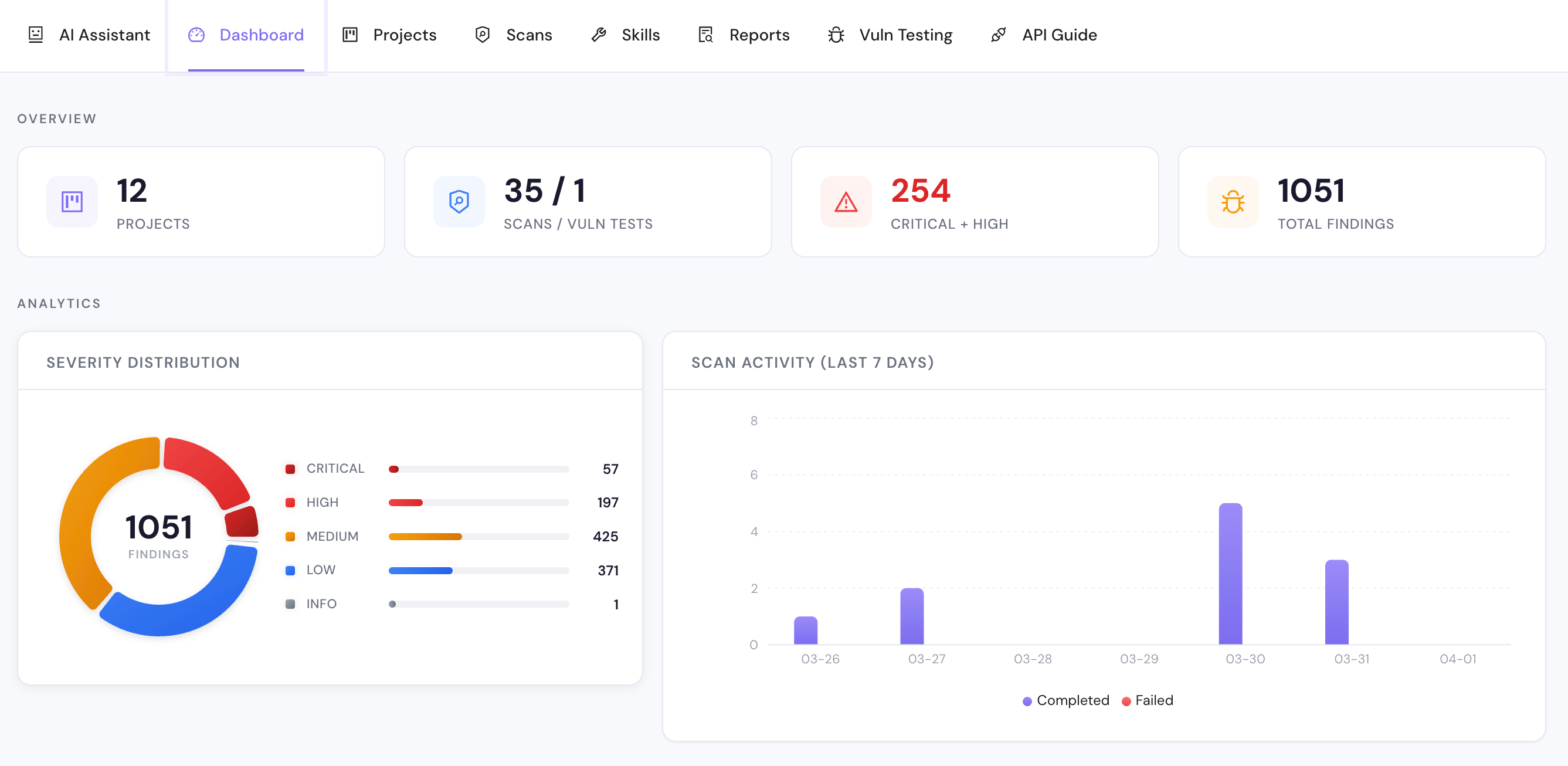Click the Dashboard gauge icon
The image size is (1568, 766).
196,35
